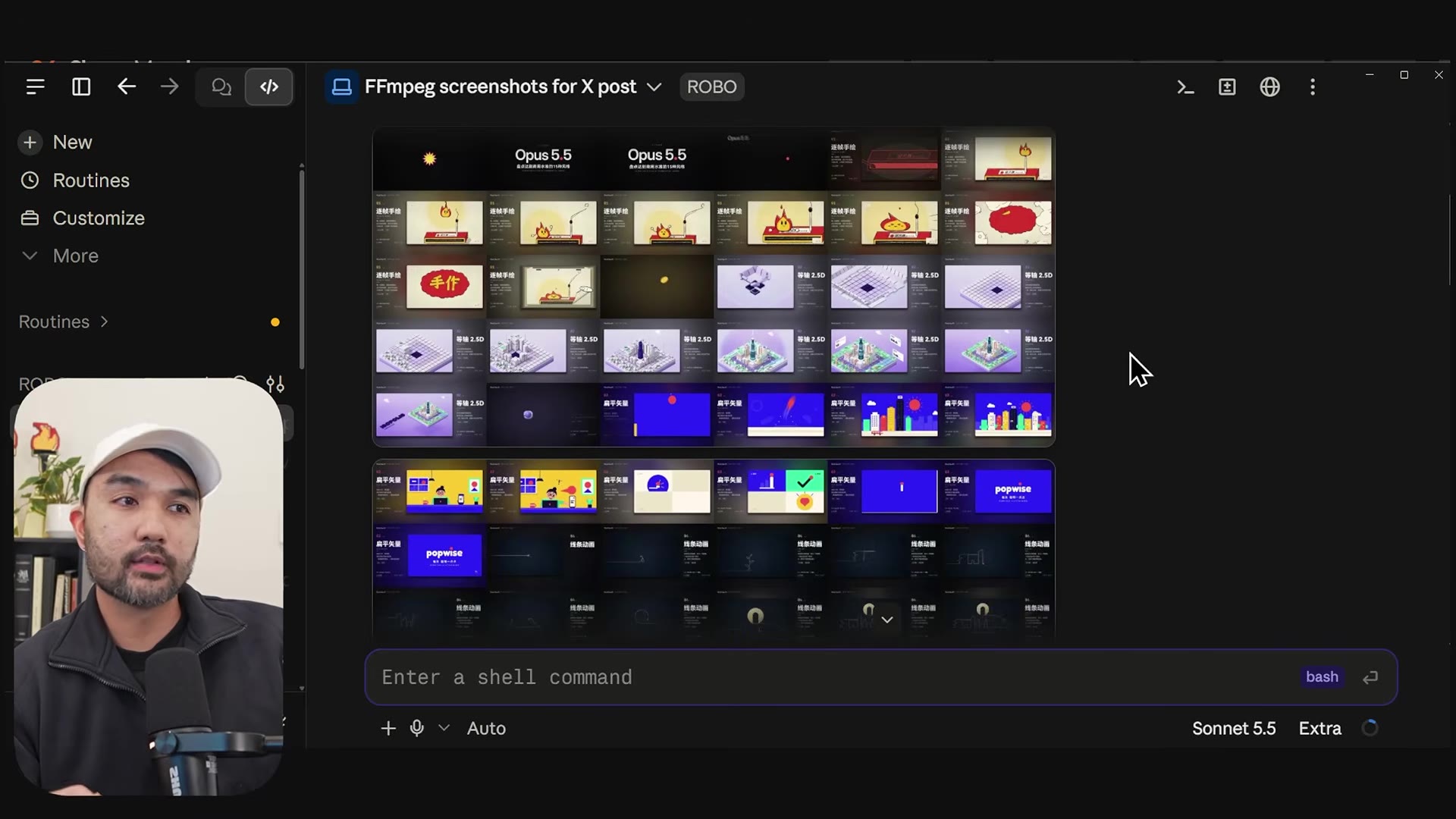Activate the microphone icon
Image resolution: width=1456 pixels, height=819 pixels.
coord(416,729)
